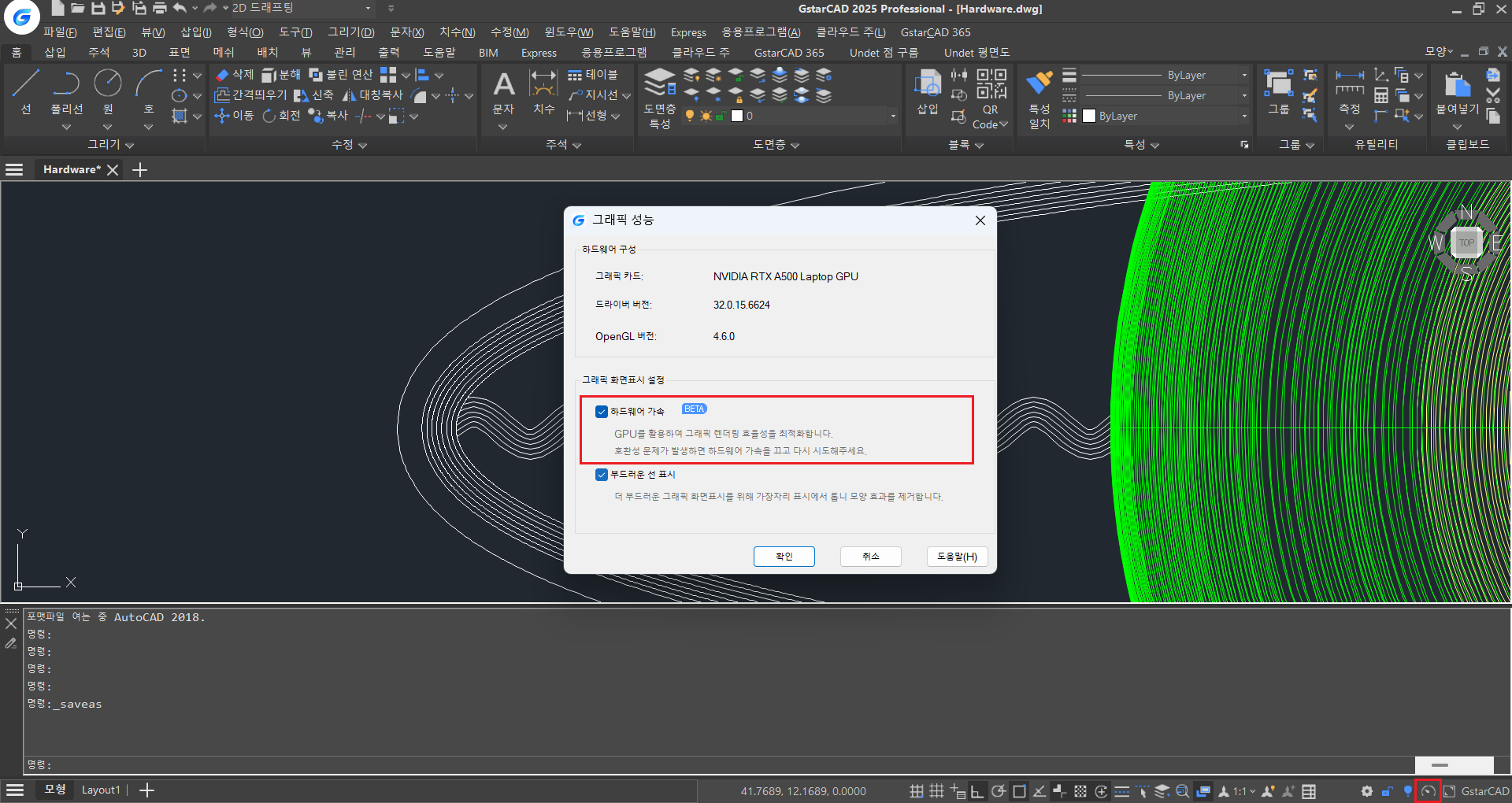
Task: Click the Mirror (대칭복사) tool
Action: (372, 95)
